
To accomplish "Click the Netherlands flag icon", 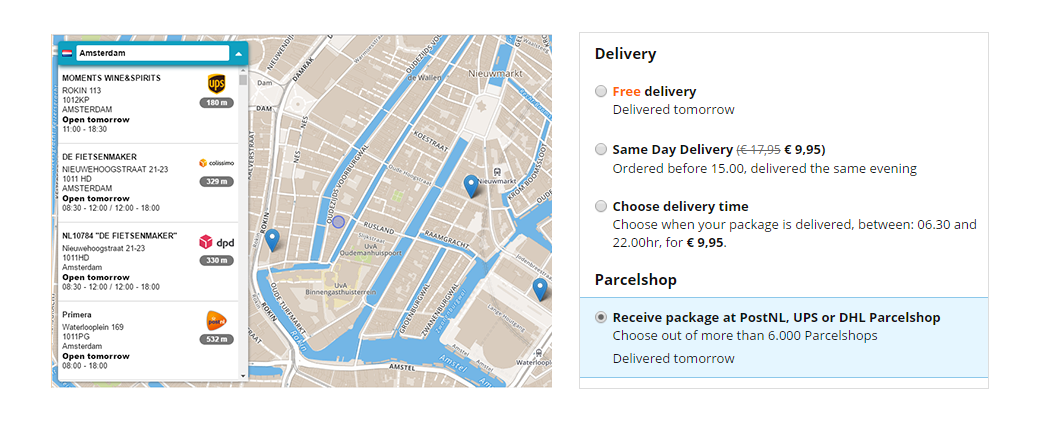I will (67, 53).
